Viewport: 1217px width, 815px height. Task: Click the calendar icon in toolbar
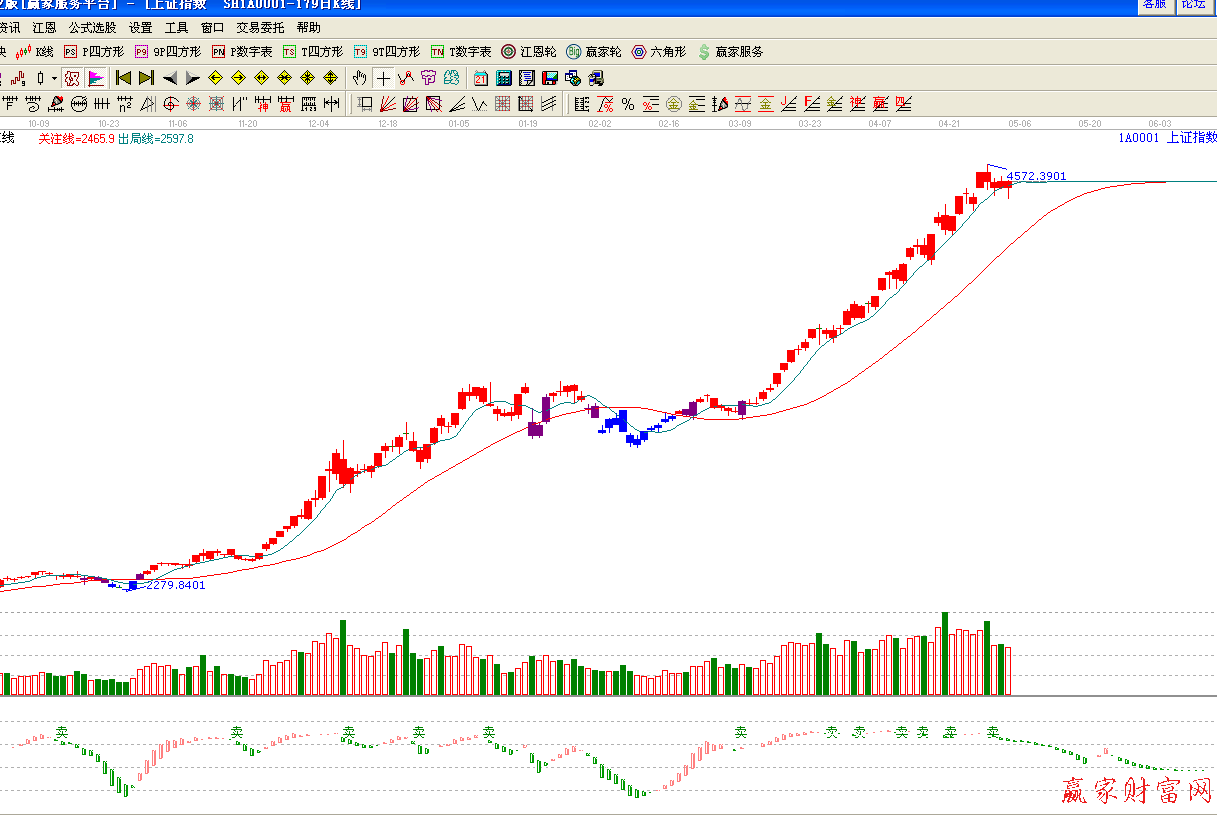[x=481, y=78]
